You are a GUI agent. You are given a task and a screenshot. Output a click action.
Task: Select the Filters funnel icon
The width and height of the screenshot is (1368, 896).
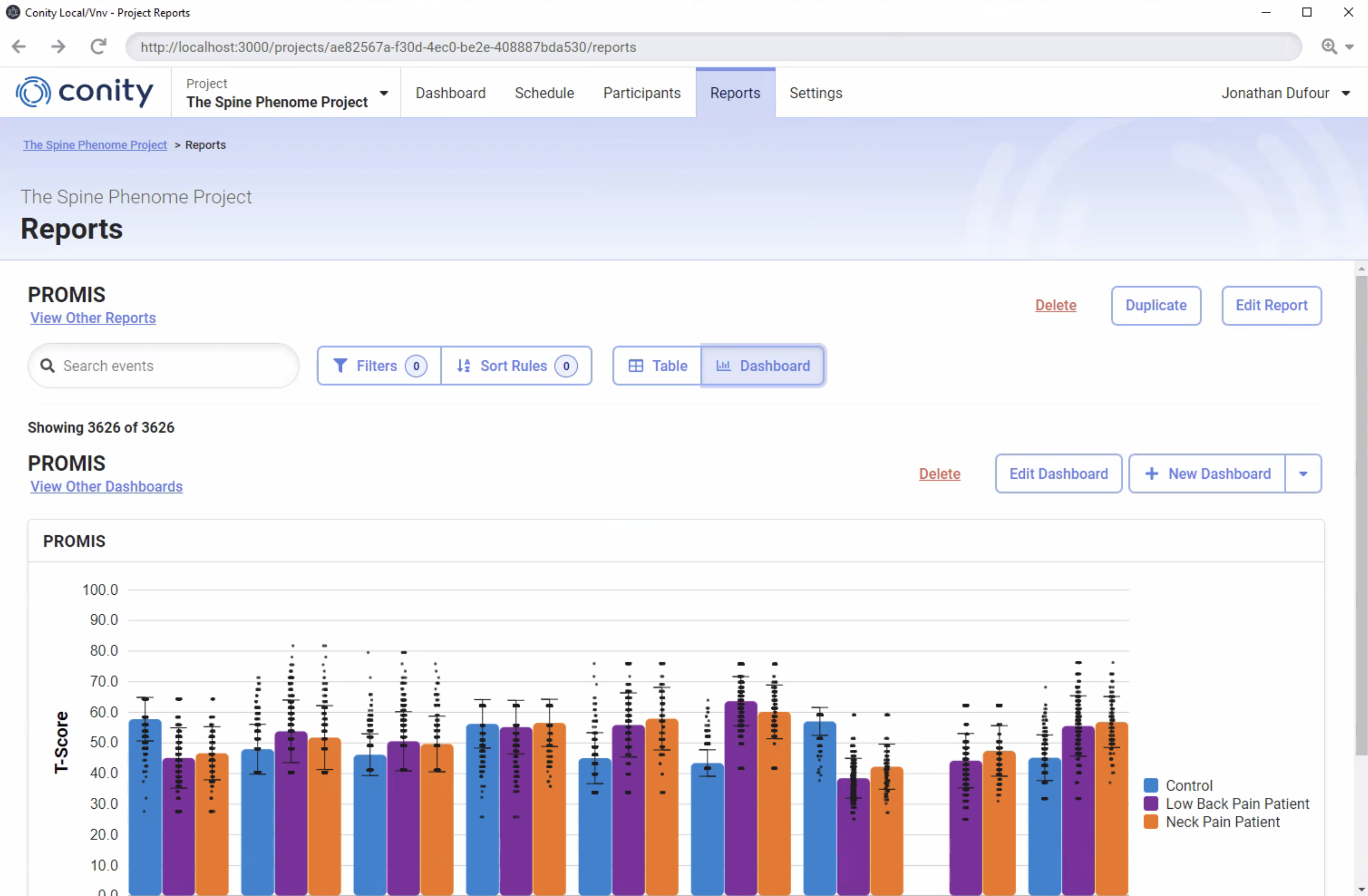click(x=340, y=366)
